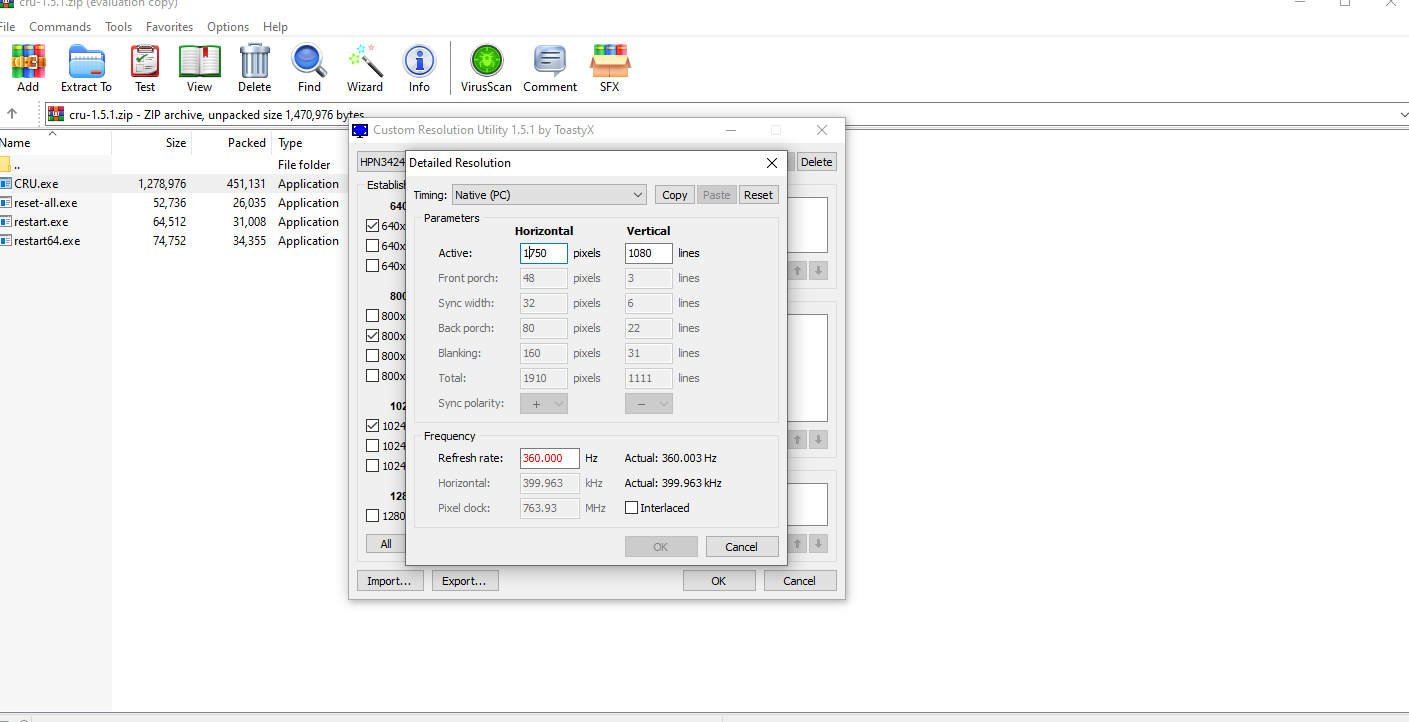Click the Copy timing button
Viewport: 1409px width, 722px height.
[x=675, y=195]
